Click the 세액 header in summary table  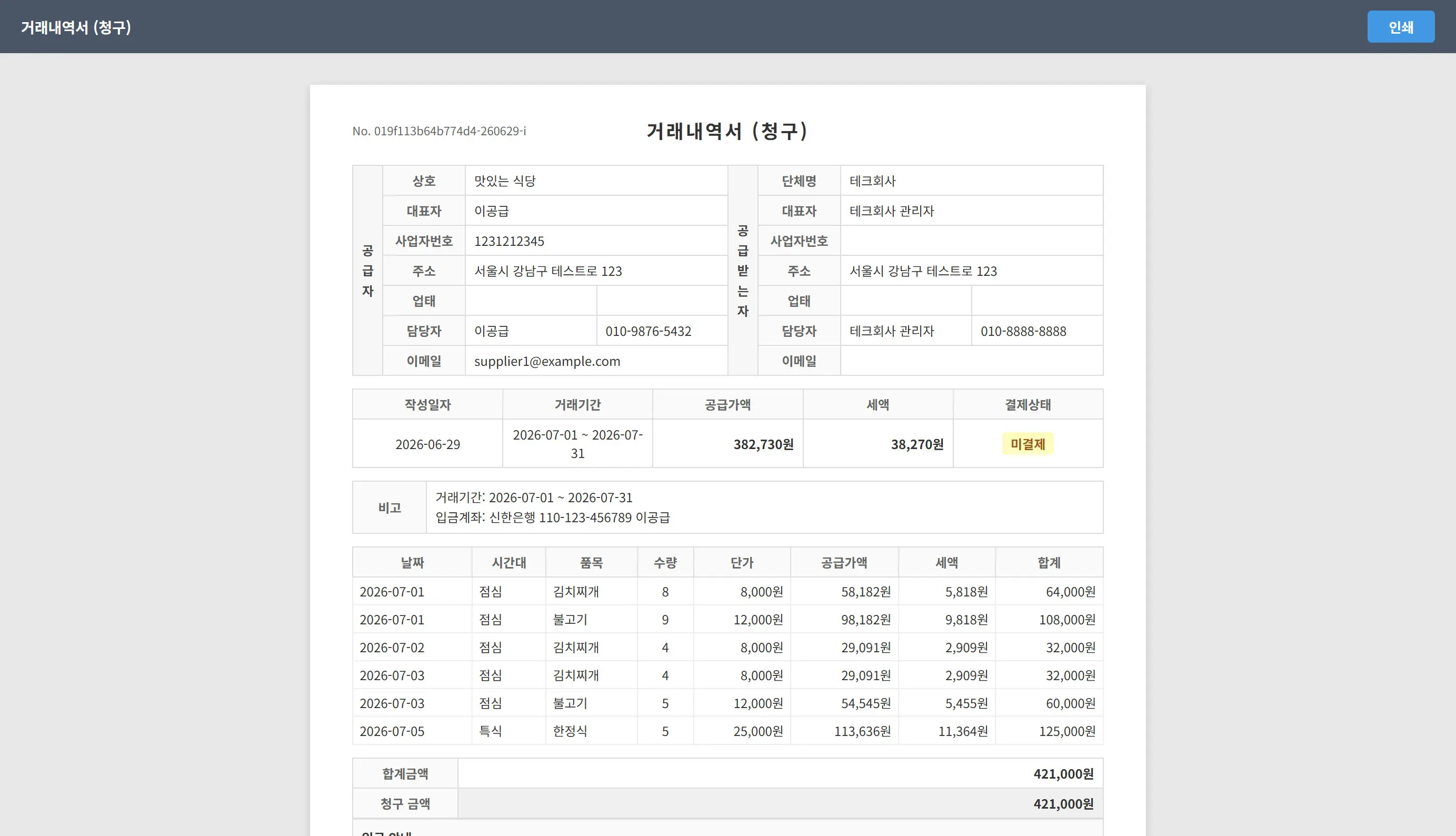(x=877, y=404)
